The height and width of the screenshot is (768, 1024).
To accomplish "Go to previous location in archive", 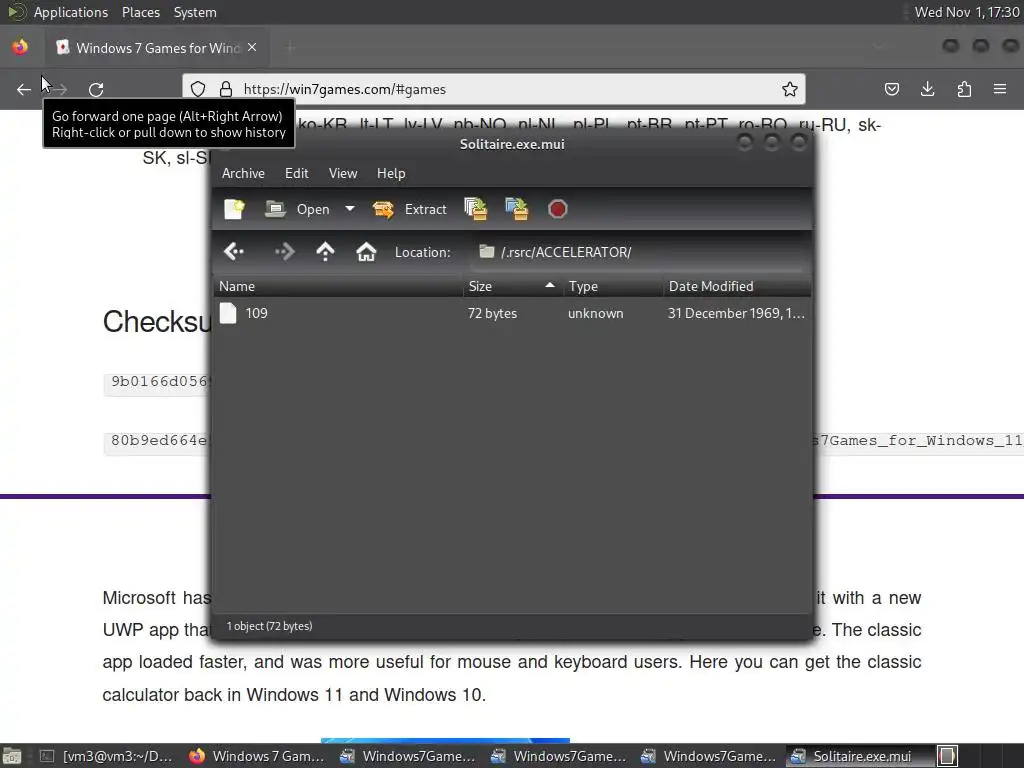I will point(234,251).
